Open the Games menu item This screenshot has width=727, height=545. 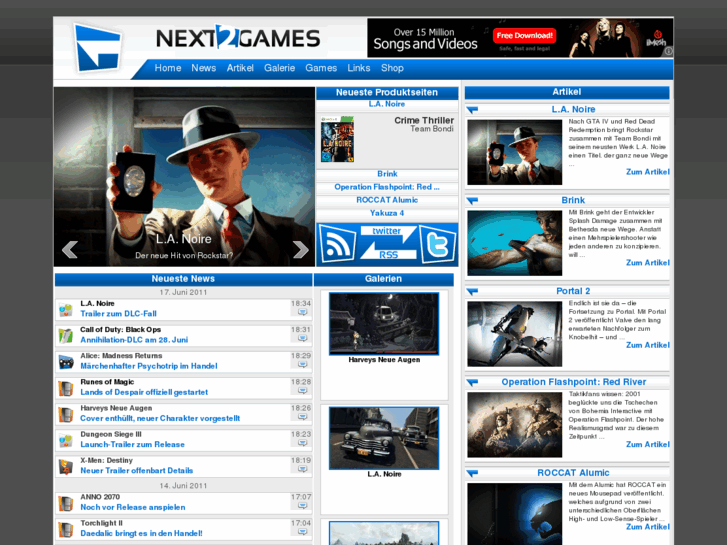coord(321,68)
